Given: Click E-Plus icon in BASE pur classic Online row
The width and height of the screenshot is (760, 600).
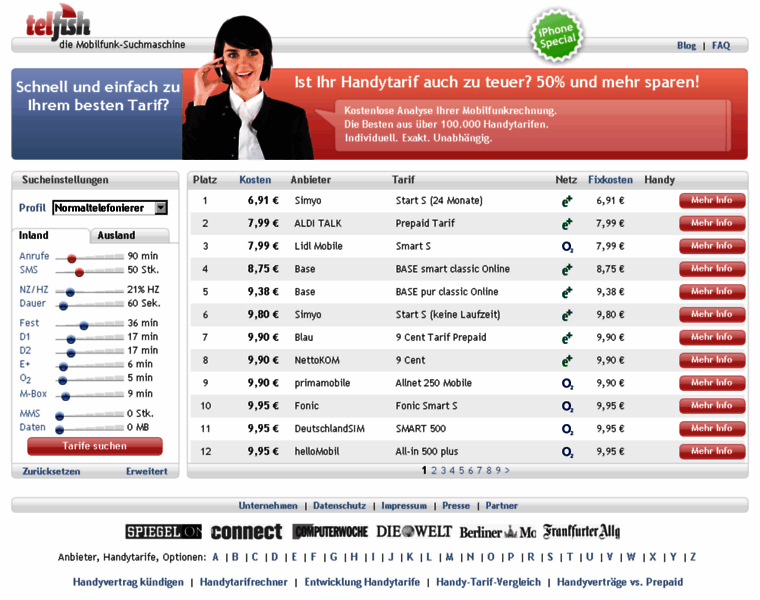Looking at the screenshot, I should (567, 292).
